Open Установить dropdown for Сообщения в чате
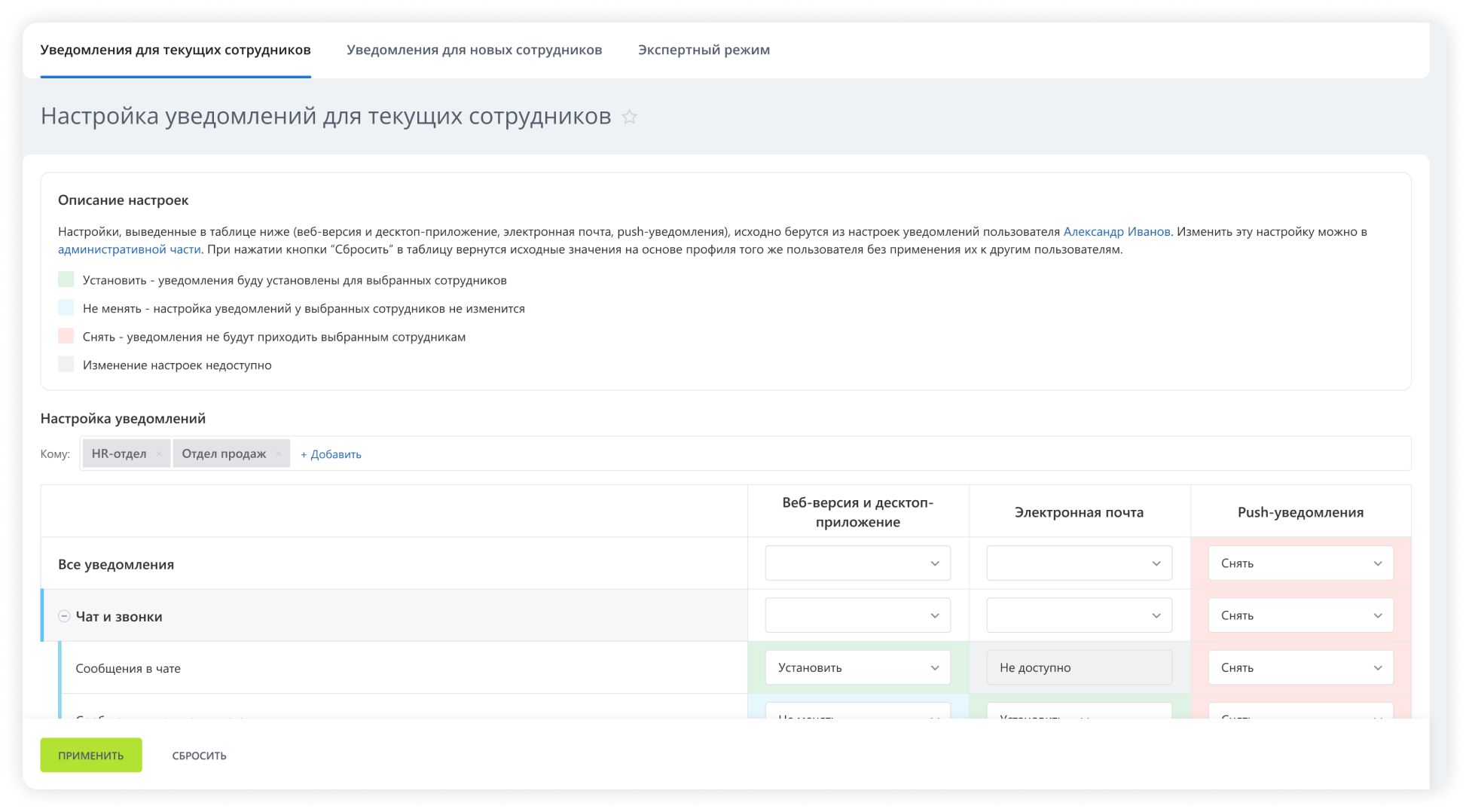The width and height of the screenshot is (1469, 812). tap(857, 667)
